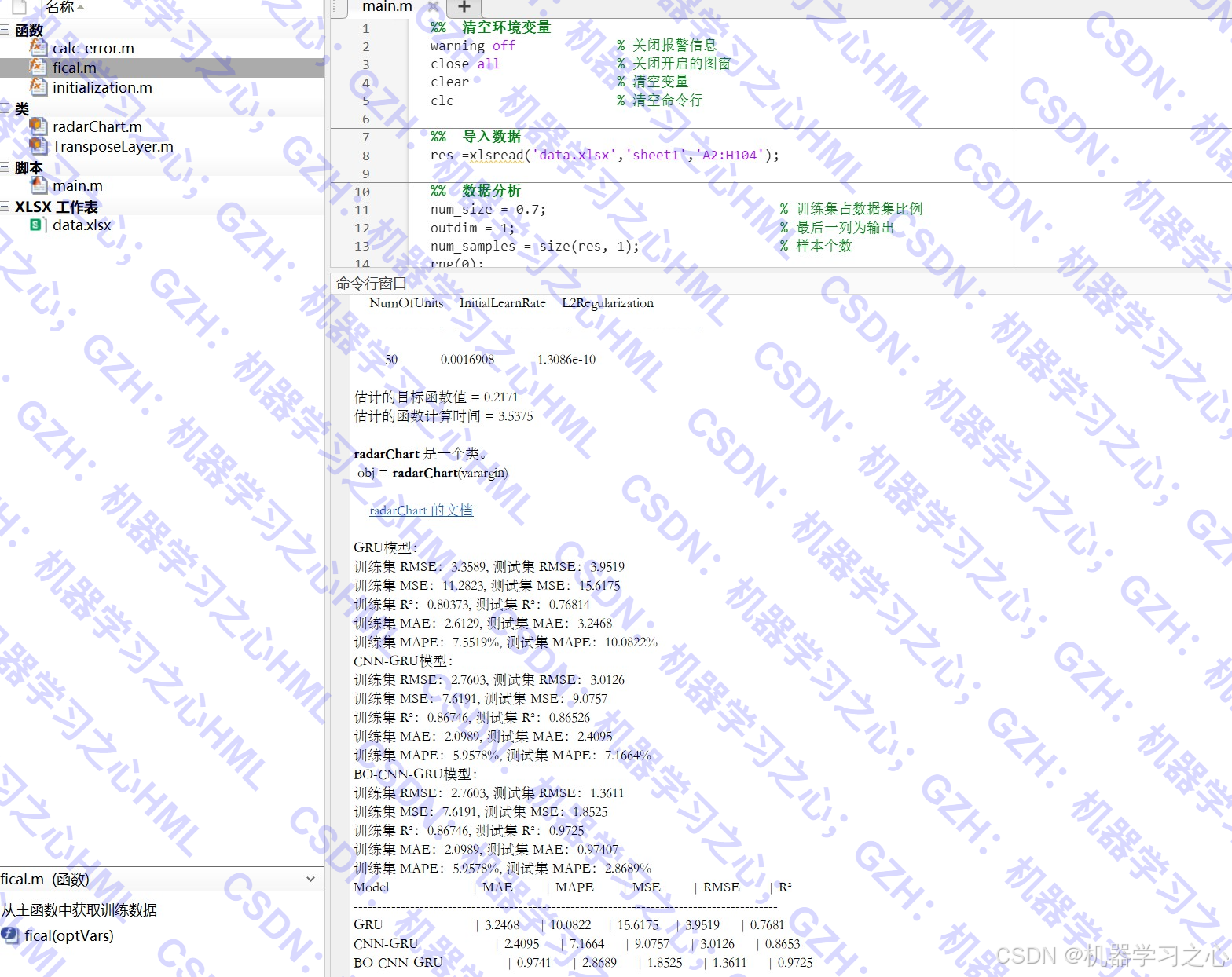Image resolution: width=1232 pixels, height=977 pixels.
Task: Click the InitialLearnRate column heading
Action: click(x=502, y=303)
